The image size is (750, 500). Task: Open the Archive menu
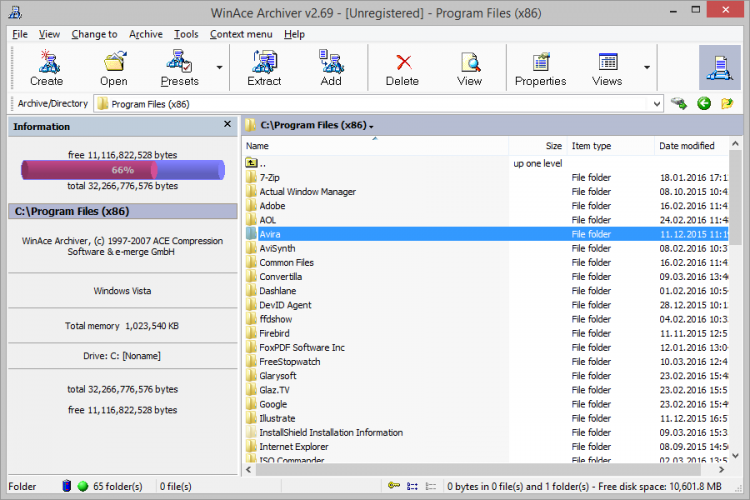(x=146, y=34)
